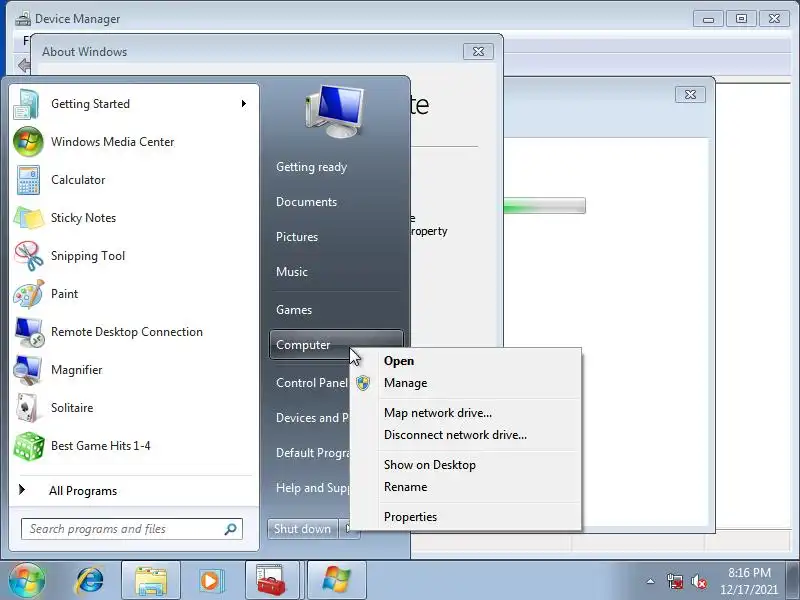Maximize the Device Manager window
The image size is (800, 600).
tap(741, 19)
